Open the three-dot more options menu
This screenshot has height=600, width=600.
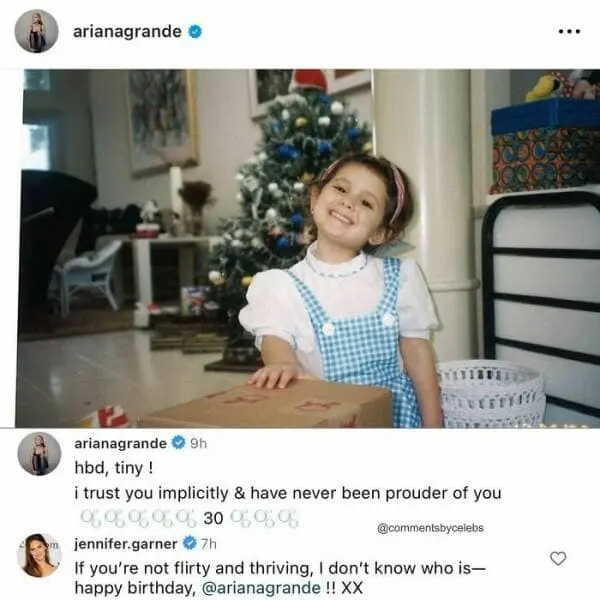click(x=568, y=31)
